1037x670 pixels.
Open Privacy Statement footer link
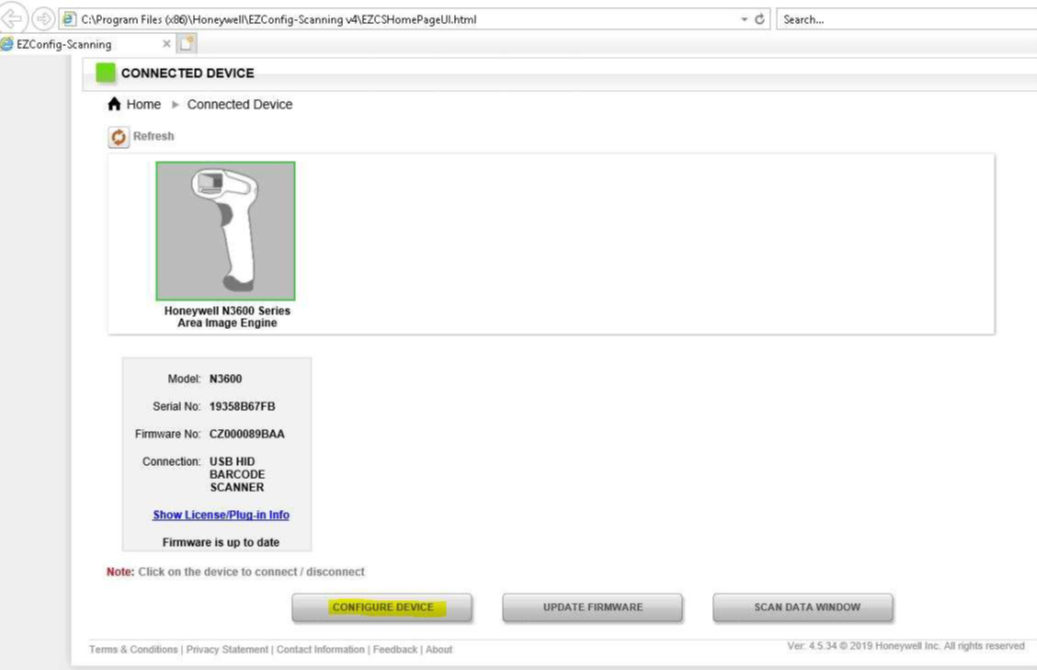coord(227,649)
